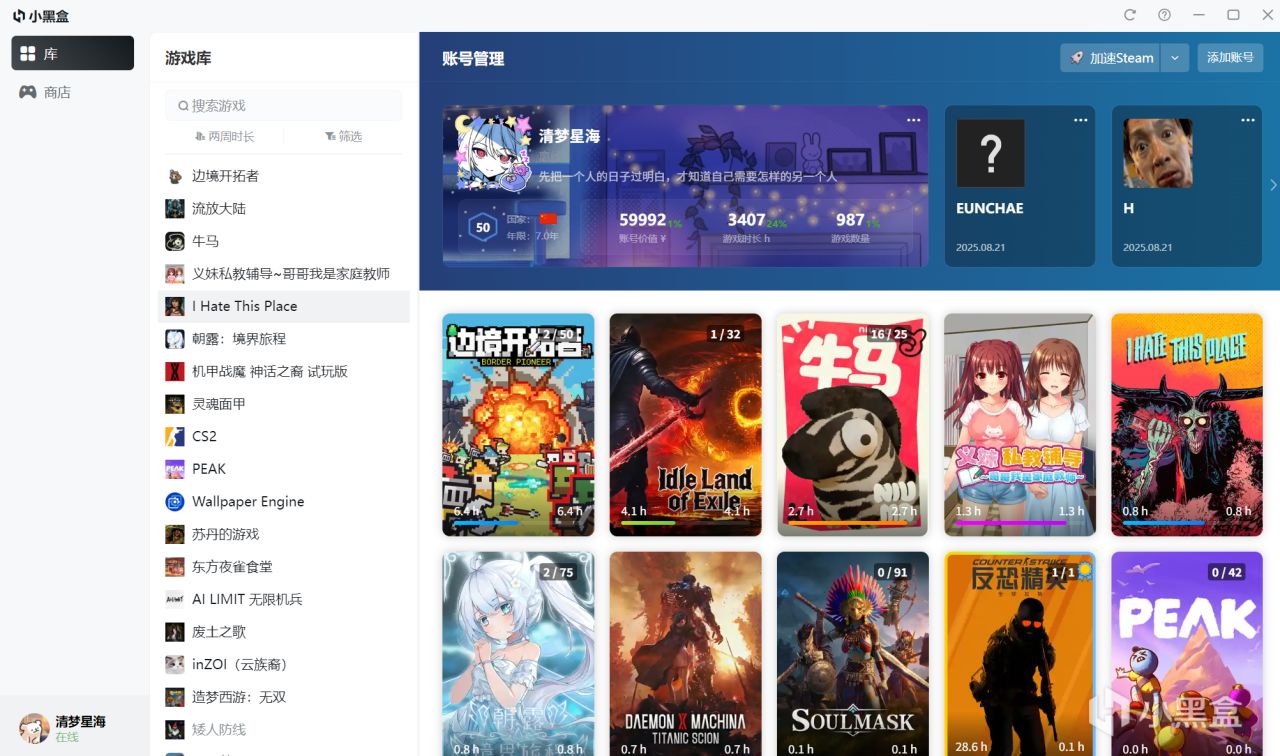
Task: Select the EUNCHAE account card
Action: [1020, 186]
